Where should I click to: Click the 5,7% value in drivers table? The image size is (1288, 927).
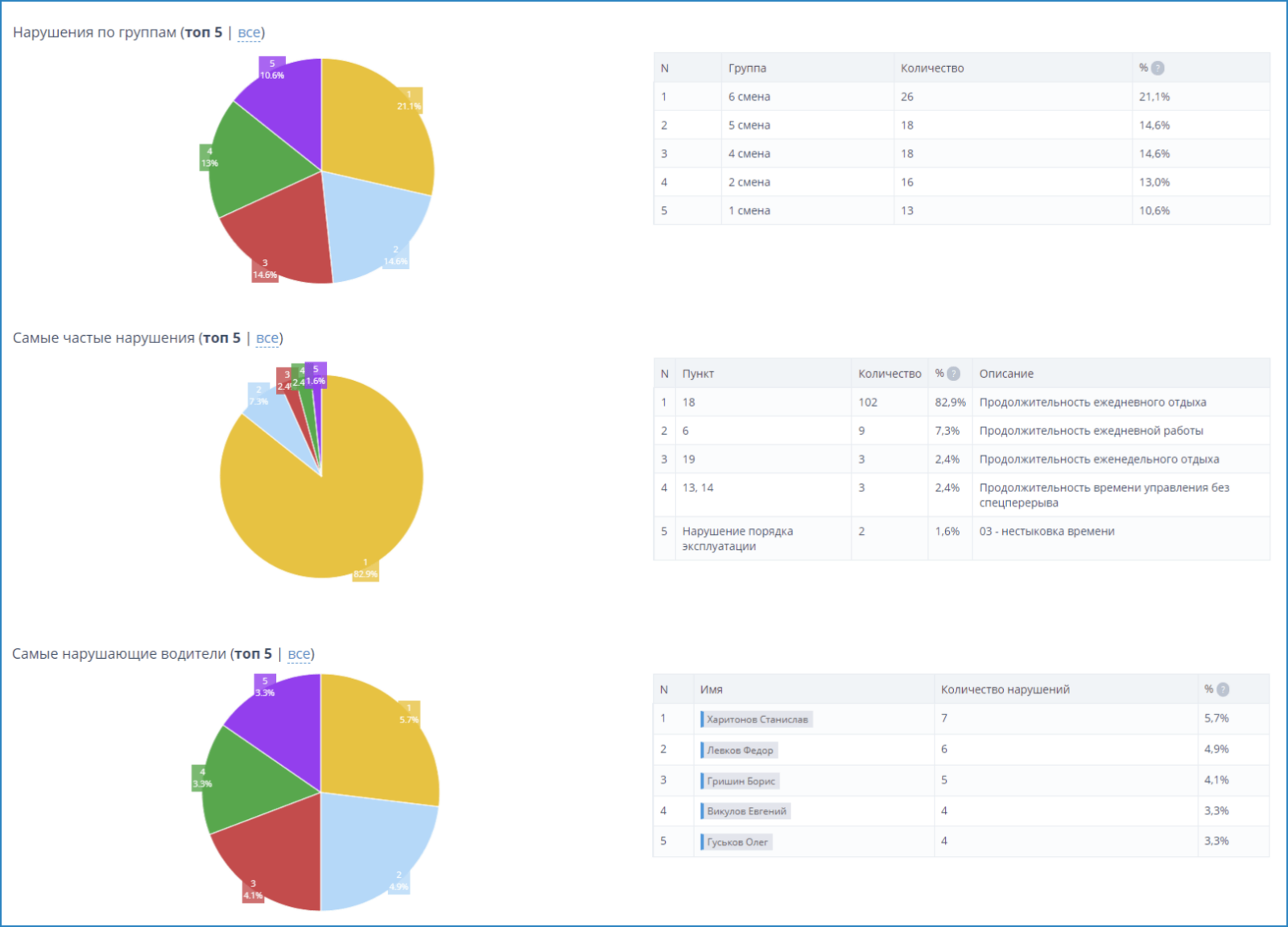pos(1216,718)
